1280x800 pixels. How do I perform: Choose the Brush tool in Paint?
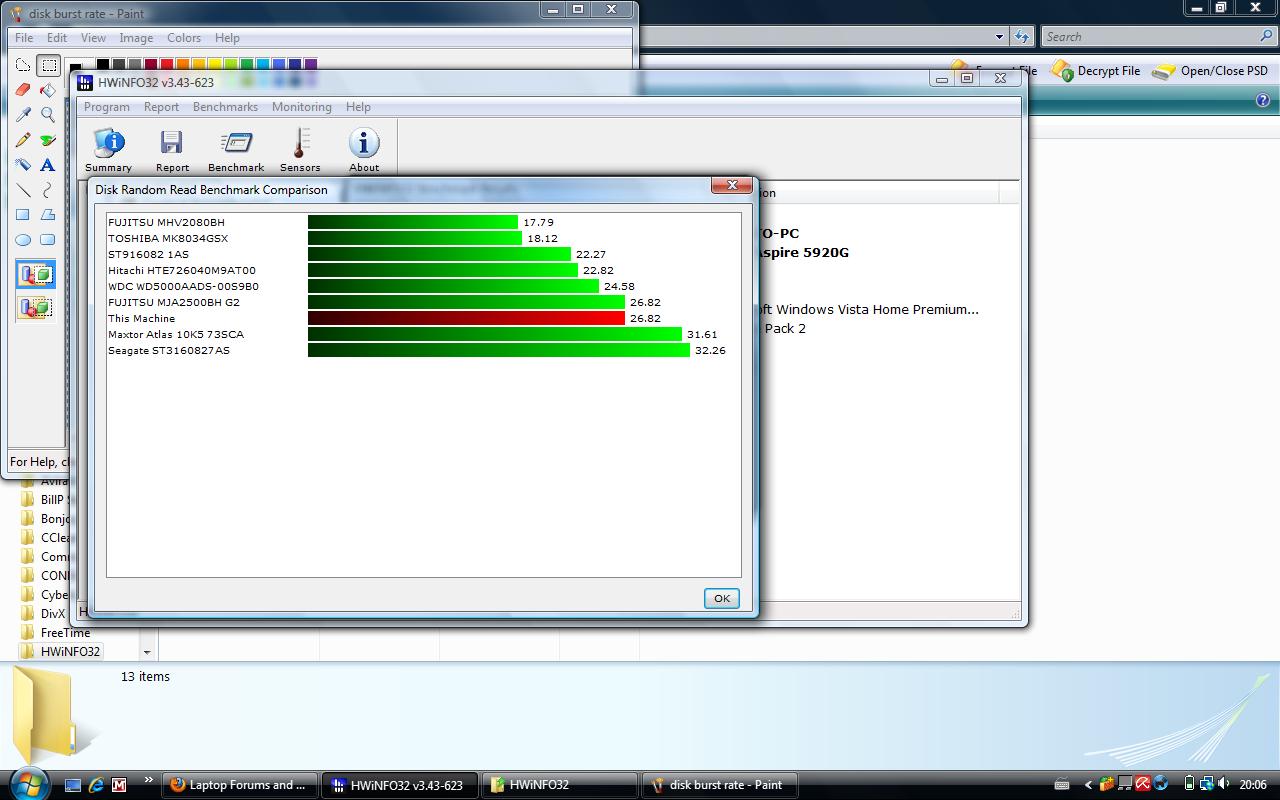pos(47,140)
